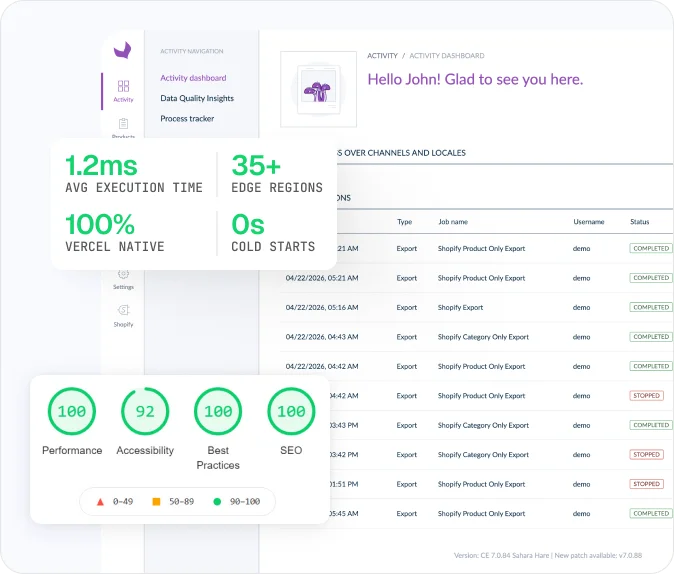Select the 04/22/2026, 04:43 AM date cell
Screen dimensions: 674x574
[x=322, y=337]
